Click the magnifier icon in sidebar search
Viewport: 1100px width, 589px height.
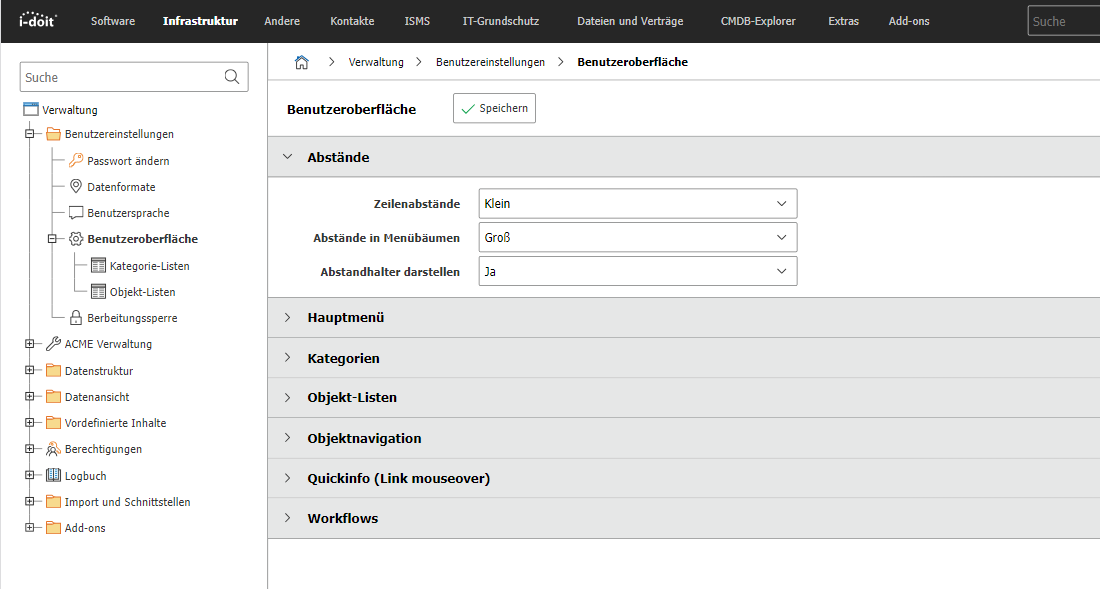232,77
